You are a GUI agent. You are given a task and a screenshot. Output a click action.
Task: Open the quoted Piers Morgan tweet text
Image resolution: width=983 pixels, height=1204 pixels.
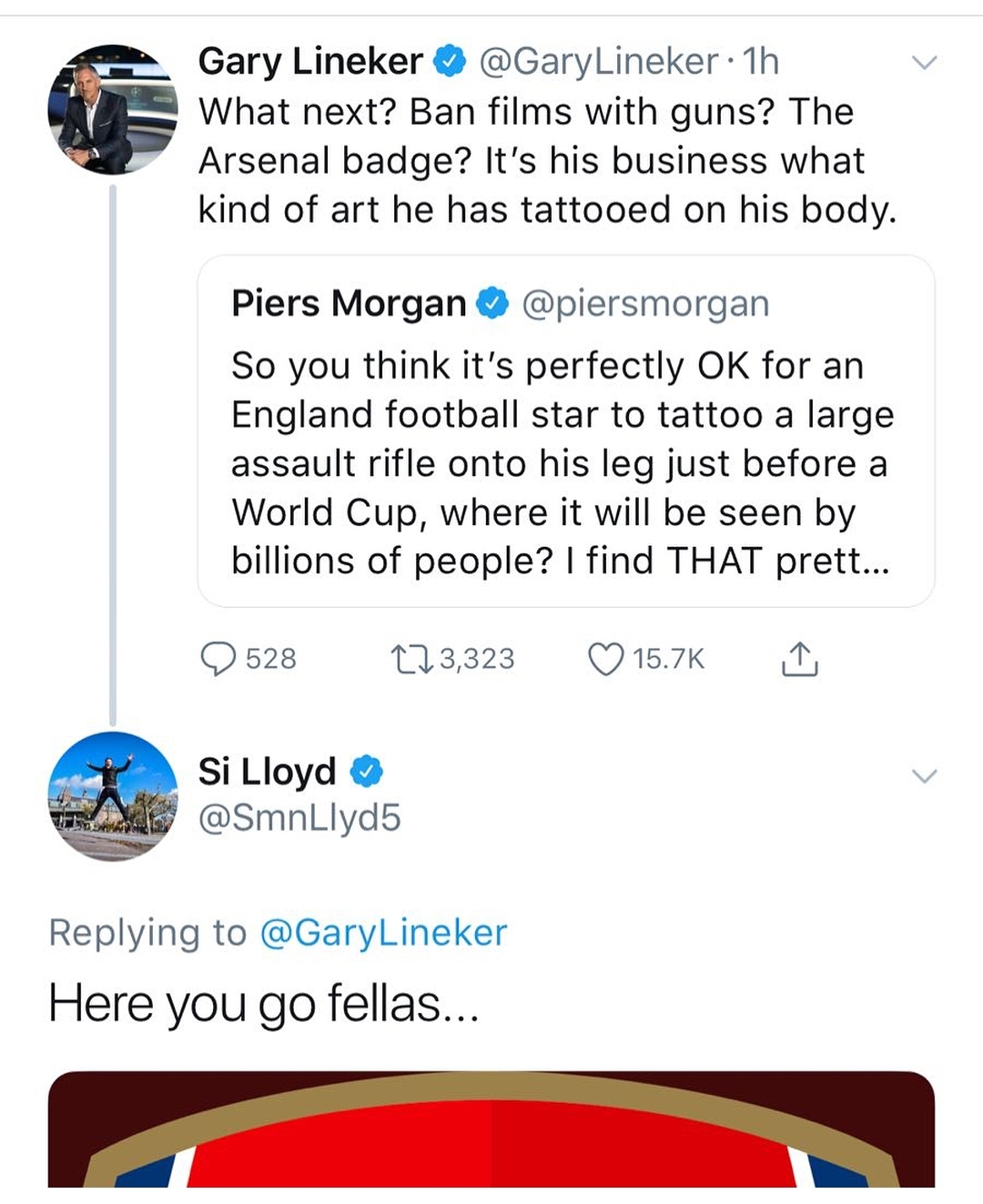[x=562, y=463]
